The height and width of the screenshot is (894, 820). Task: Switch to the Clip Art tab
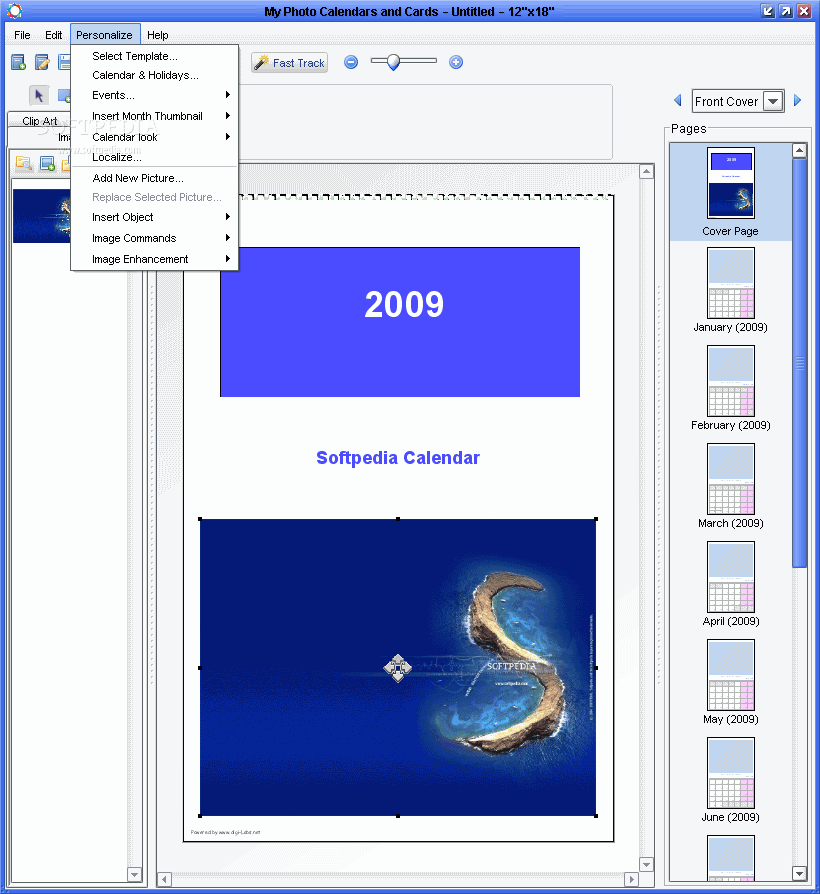39,121
